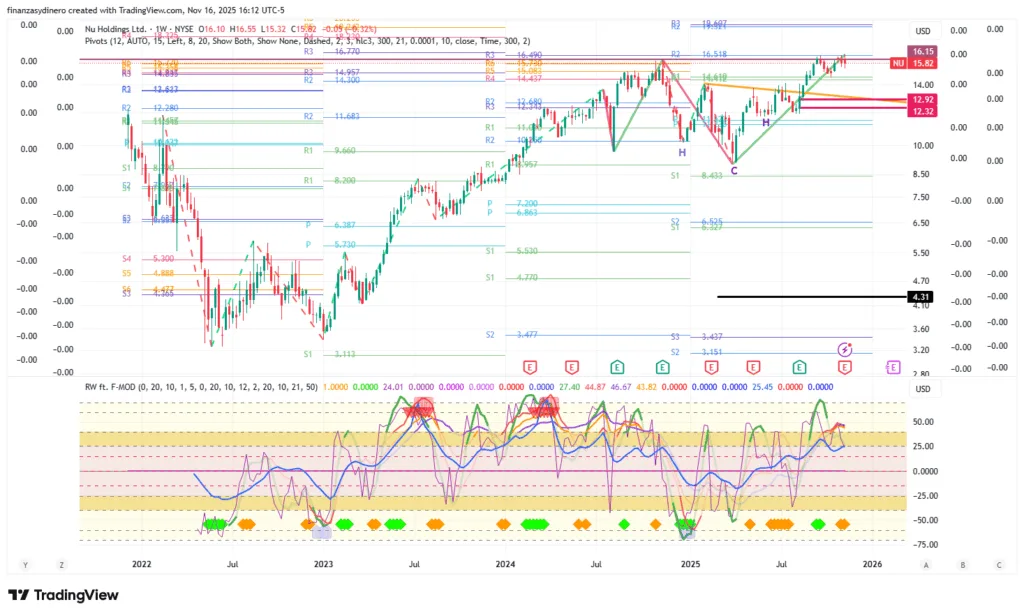1024x616 pixels.
Task: Open the USD currency selector on main chart
Action: (x=923, y=31)
